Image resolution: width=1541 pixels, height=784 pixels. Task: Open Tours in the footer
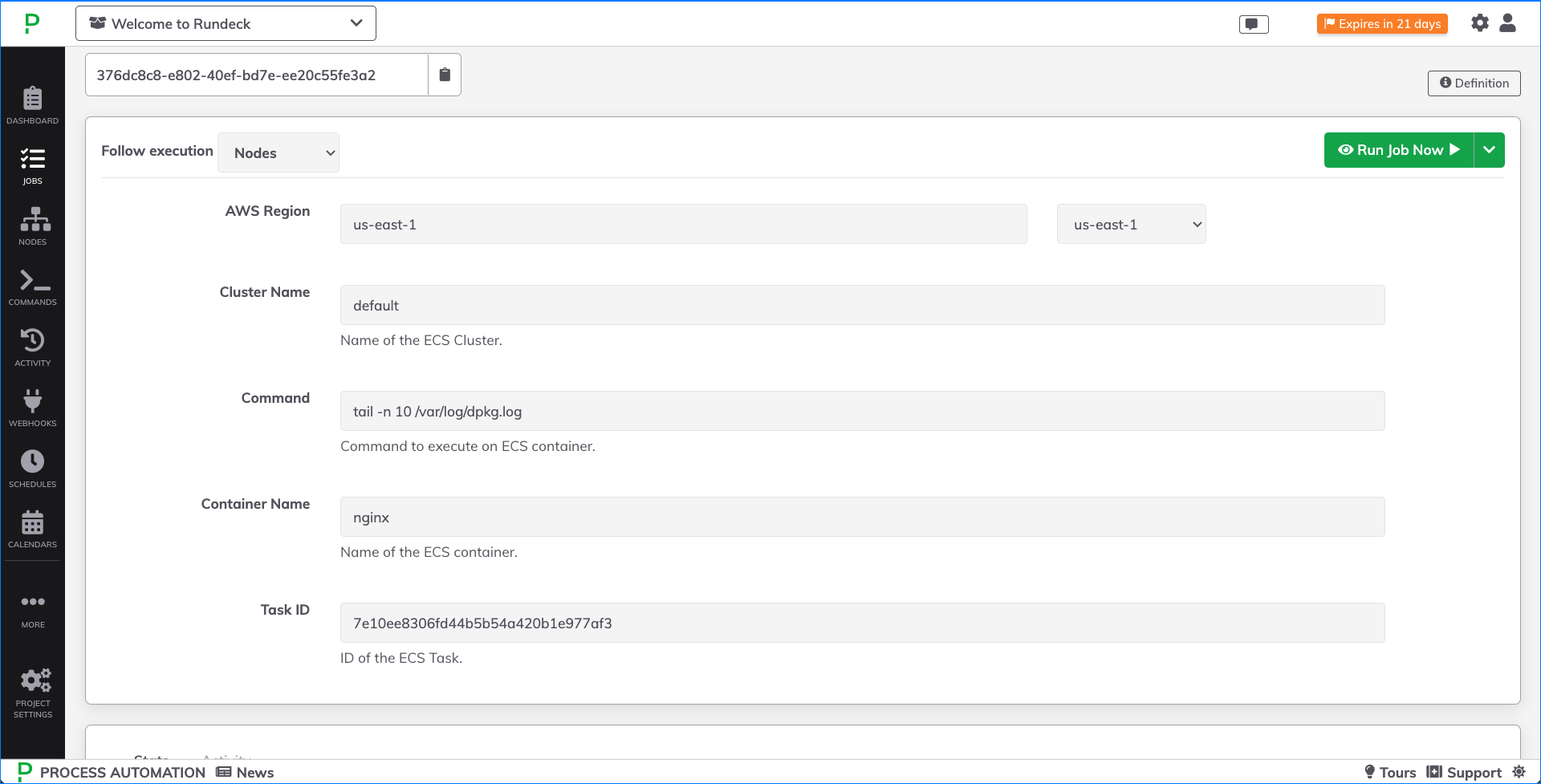(1390, 772)
